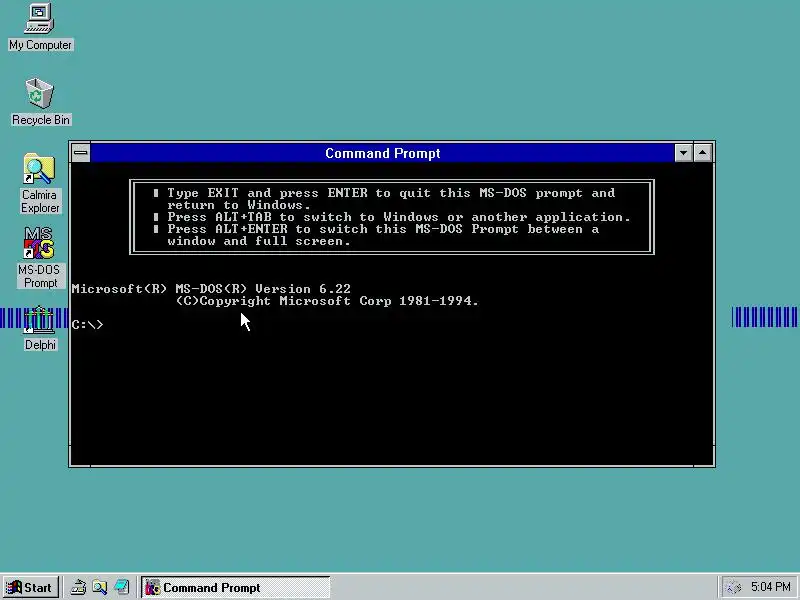The height and width of the screenshot is (600, 800).
Task: Click the third quick launch icon before the task button
Action: click(121, 587)
